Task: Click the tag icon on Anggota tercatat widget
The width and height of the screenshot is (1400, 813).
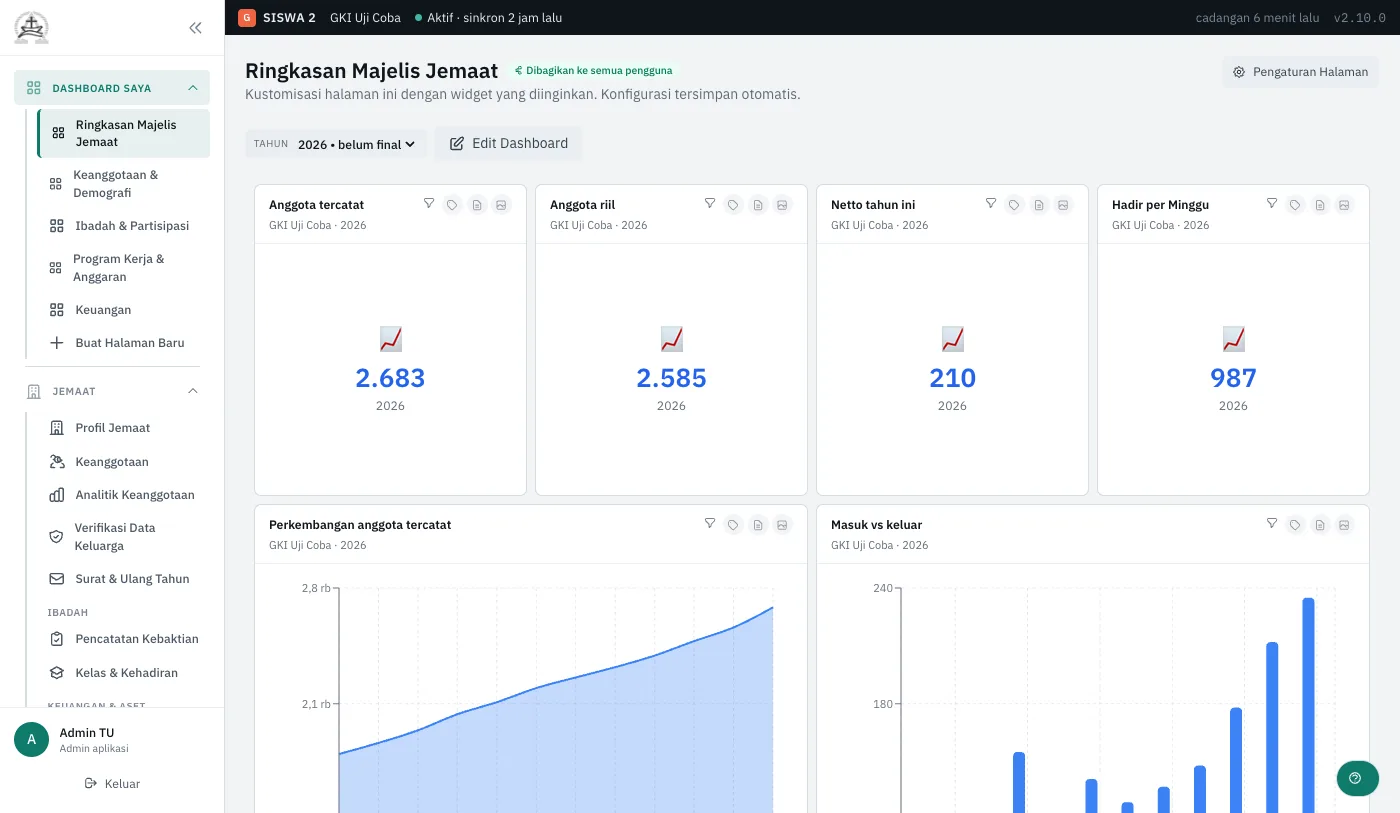Action: (x=452, y=205)
